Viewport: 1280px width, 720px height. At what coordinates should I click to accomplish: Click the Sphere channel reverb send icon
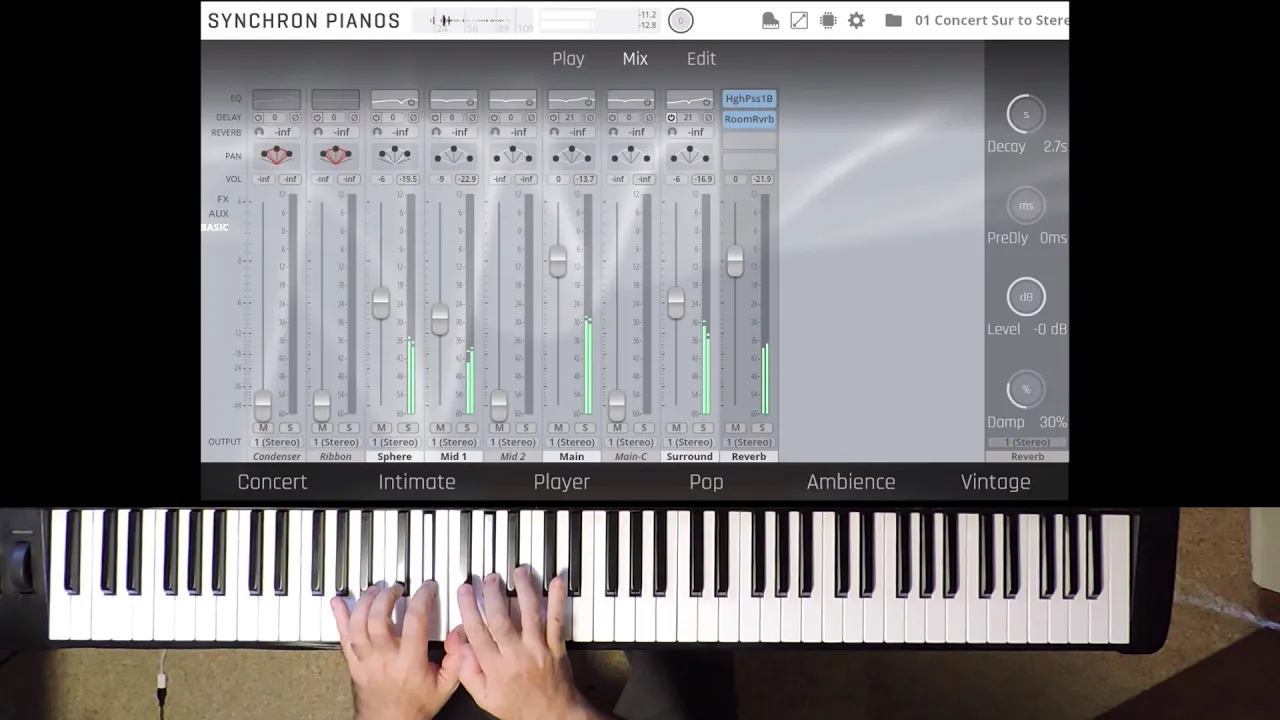tap(377, 132)
